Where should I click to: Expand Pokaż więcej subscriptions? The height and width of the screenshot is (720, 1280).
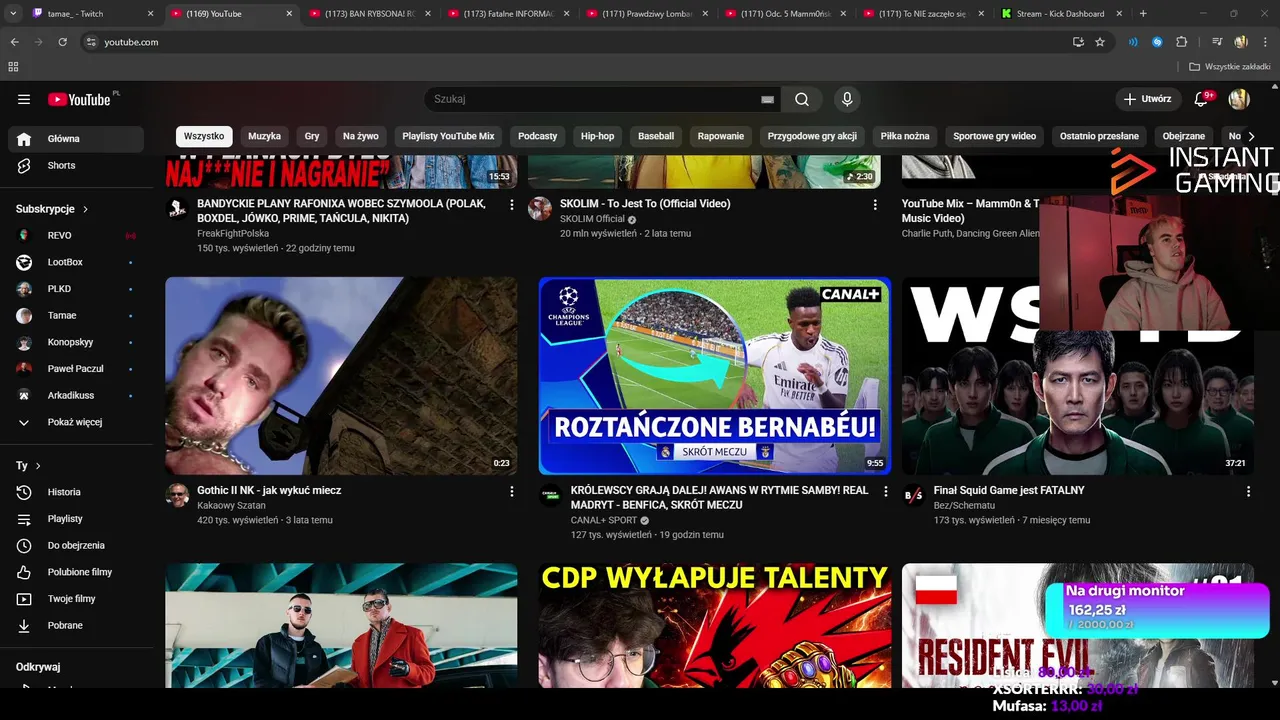[76, 422]
